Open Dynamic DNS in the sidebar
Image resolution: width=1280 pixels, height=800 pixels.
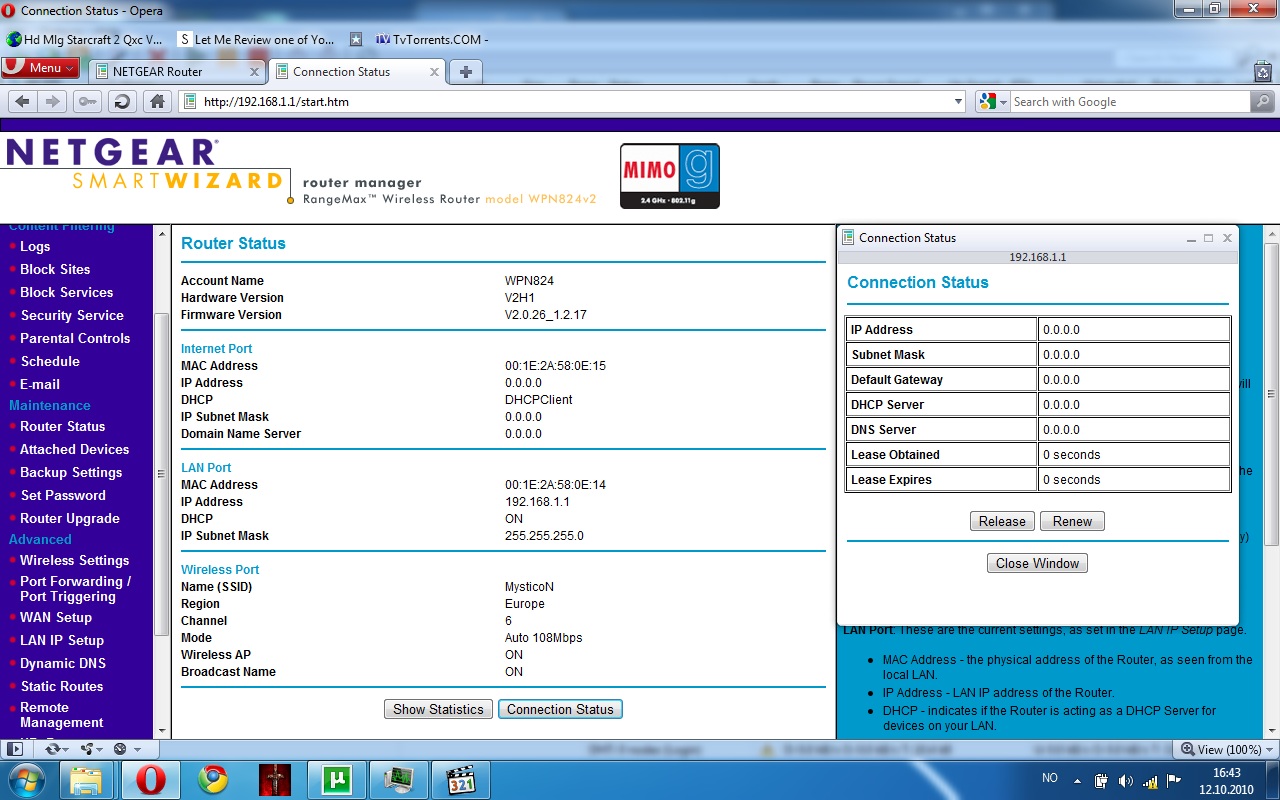tap(63, 663)
